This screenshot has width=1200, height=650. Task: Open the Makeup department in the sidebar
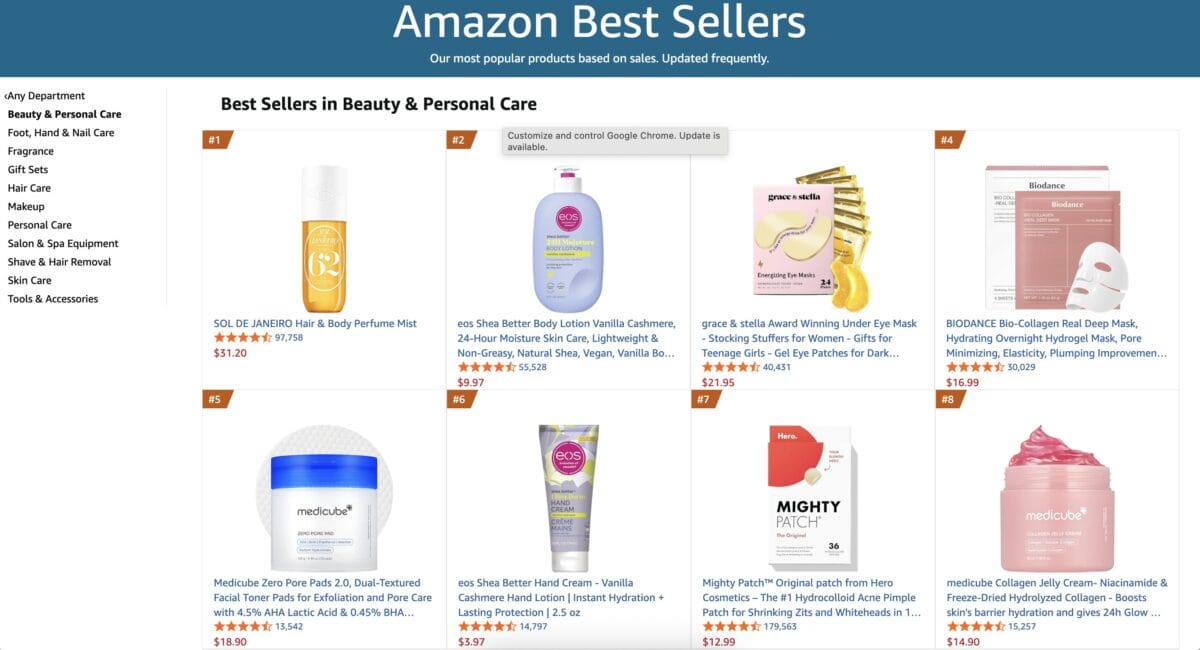[25, 206]
